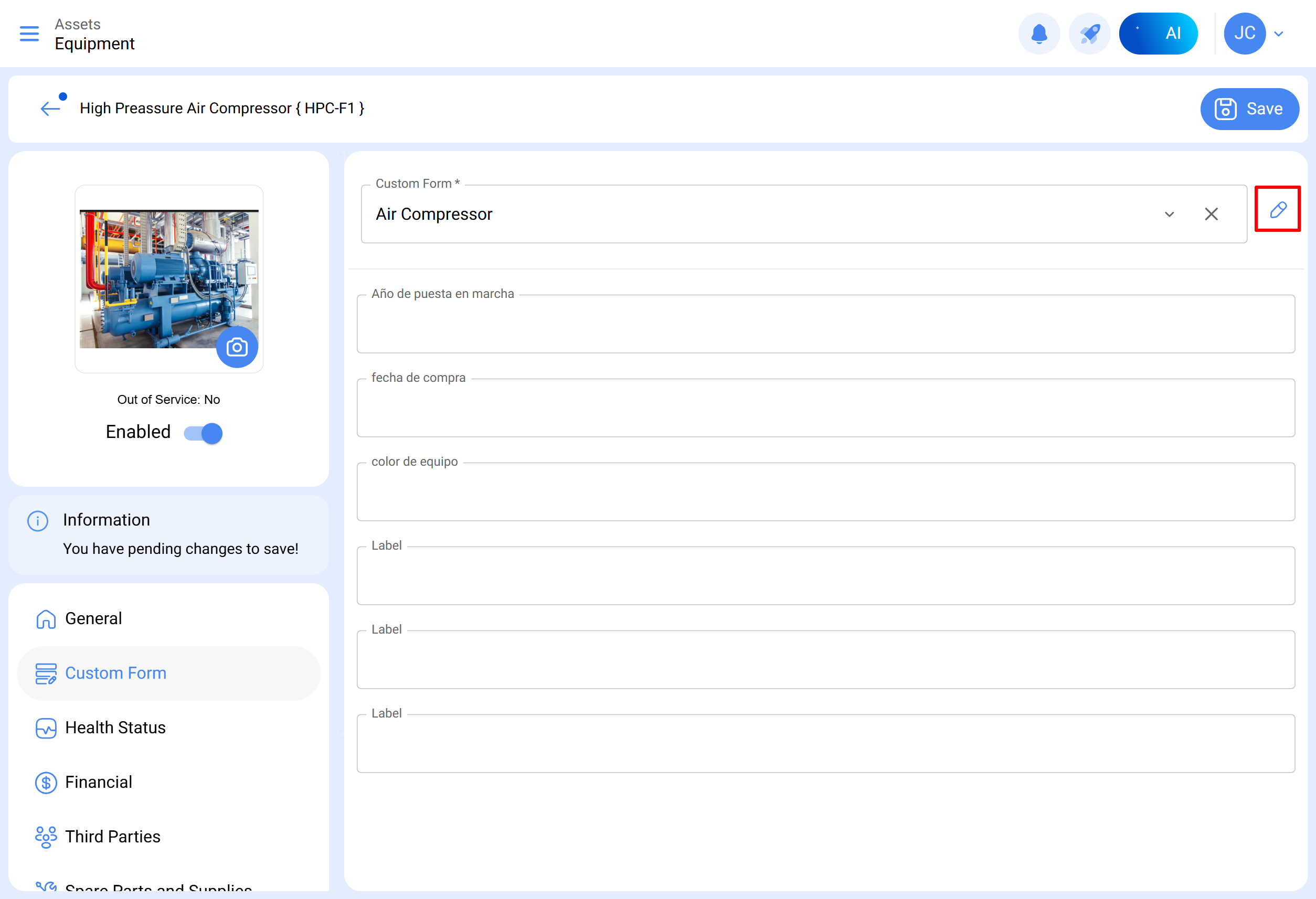Click the camera icon on equipment photo
The width and height of the screenshot is (1316, 899).
click(x=237, y=347)
